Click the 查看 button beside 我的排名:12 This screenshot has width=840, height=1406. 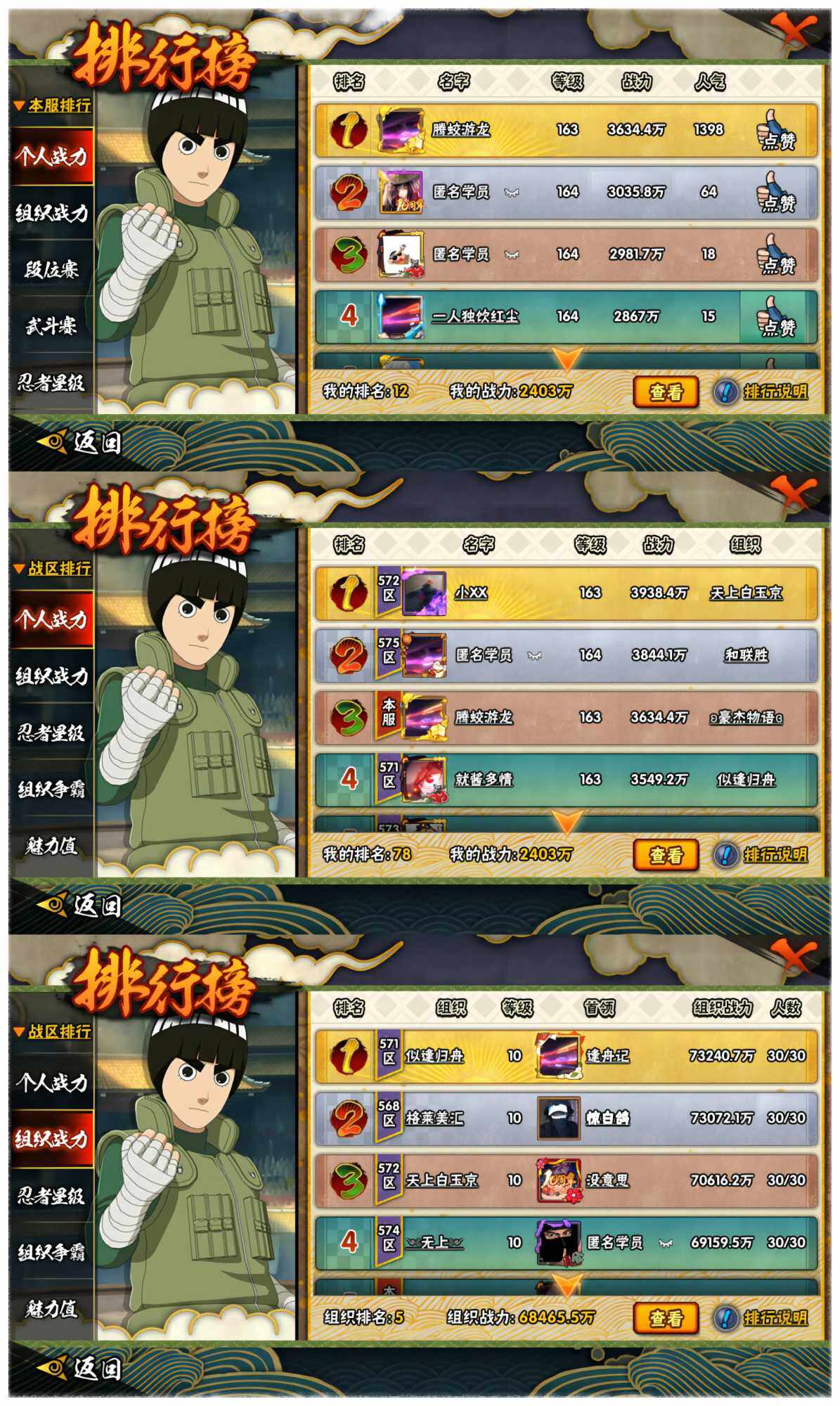(x=665, y=392)
